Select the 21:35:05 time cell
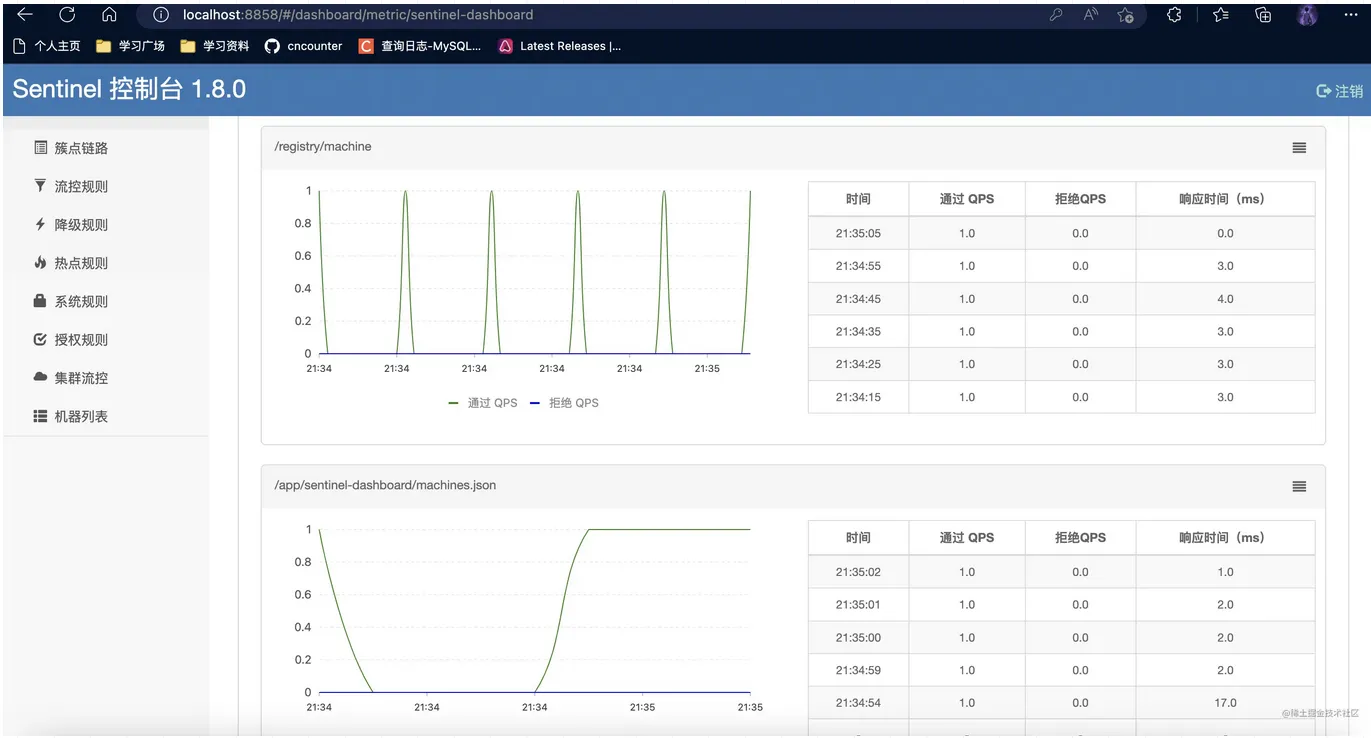 point(858,233)
